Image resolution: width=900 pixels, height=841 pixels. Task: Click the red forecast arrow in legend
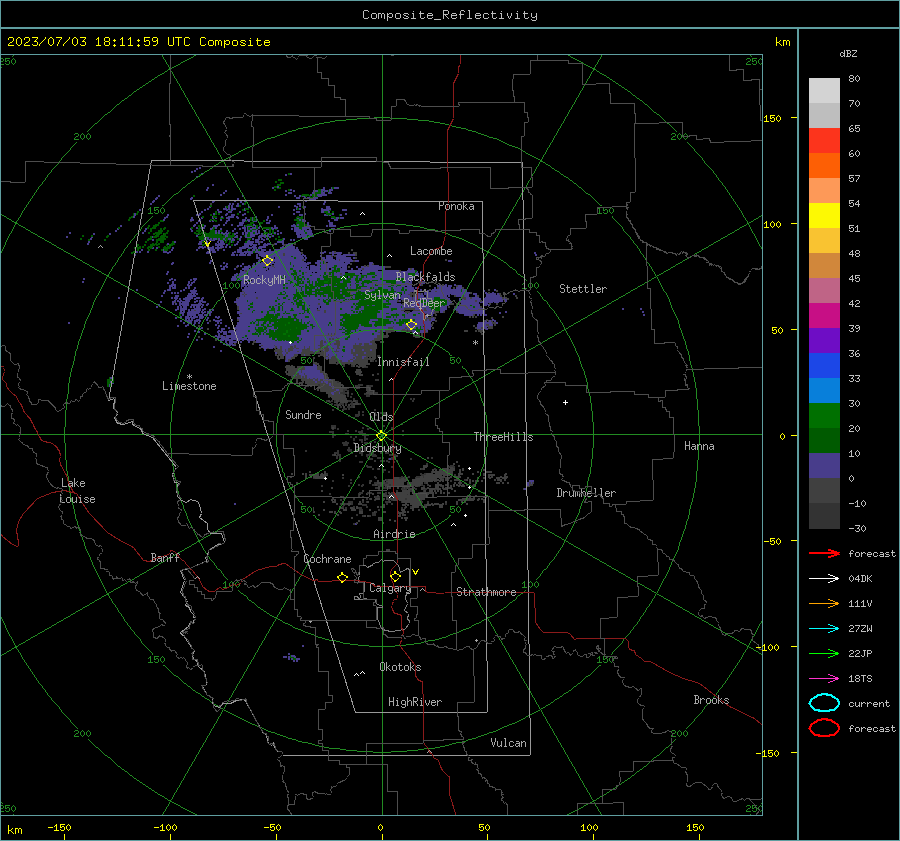coord(824,553)
